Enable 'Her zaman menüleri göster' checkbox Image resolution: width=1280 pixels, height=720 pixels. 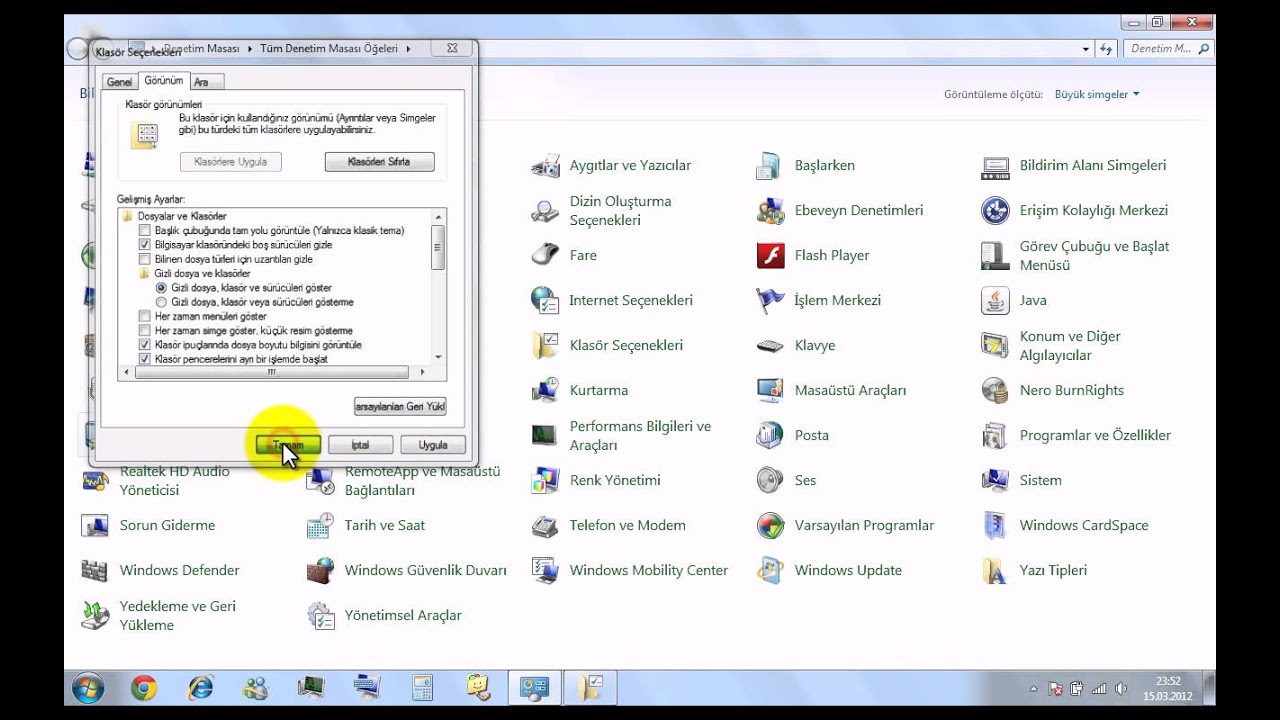[x=146, y=316]
